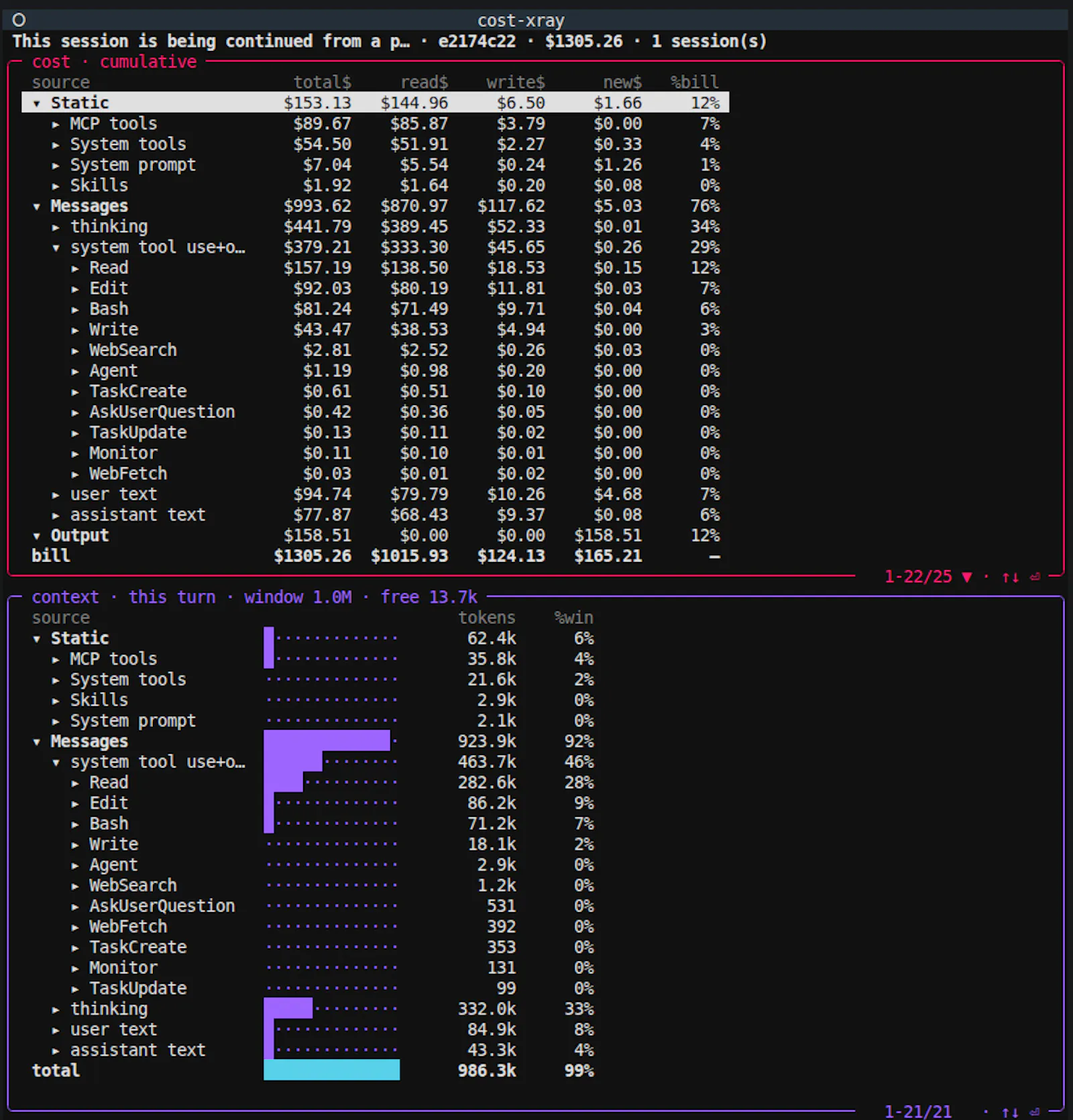This screenshot has height=1120, width=1073.
Task: Collapse Static group in context panel
Action: (37, 638)
